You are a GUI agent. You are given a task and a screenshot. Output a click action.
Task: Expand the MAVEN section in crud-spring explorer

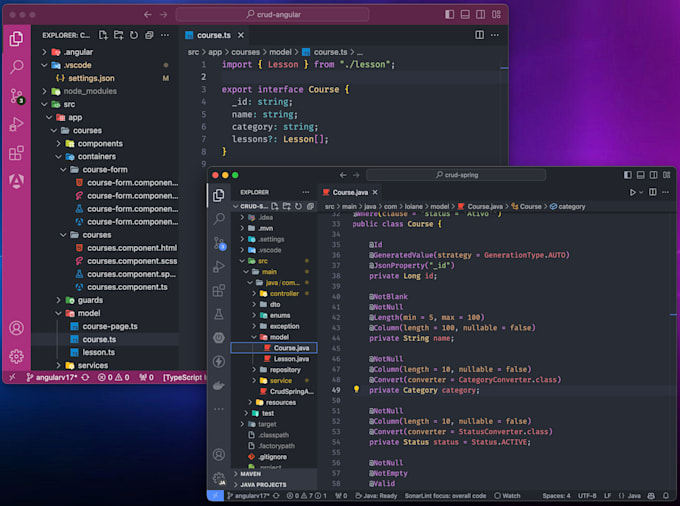[252, 473]
